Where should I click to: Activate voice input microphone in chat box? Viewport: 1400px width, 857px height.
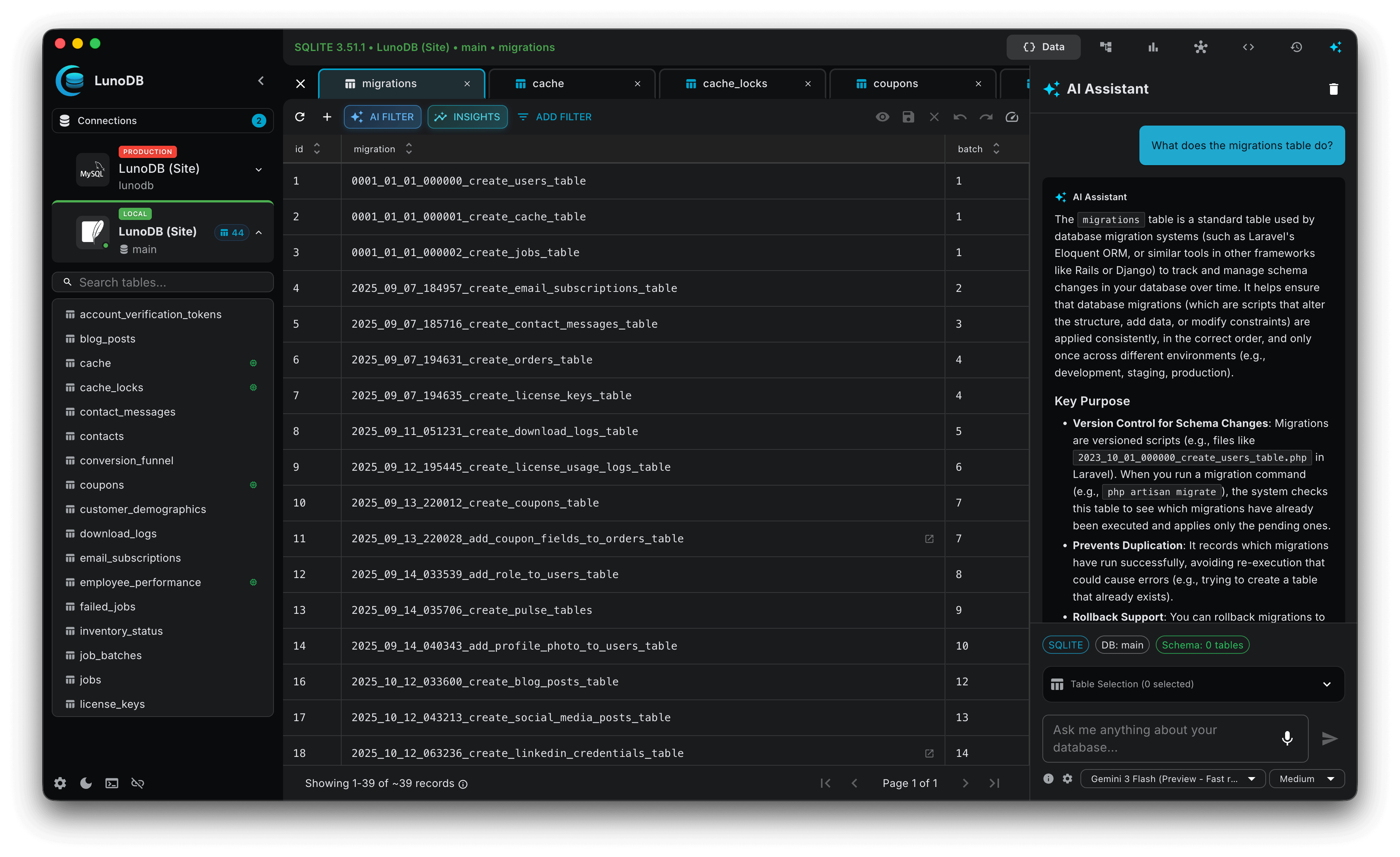[1287, 738]
